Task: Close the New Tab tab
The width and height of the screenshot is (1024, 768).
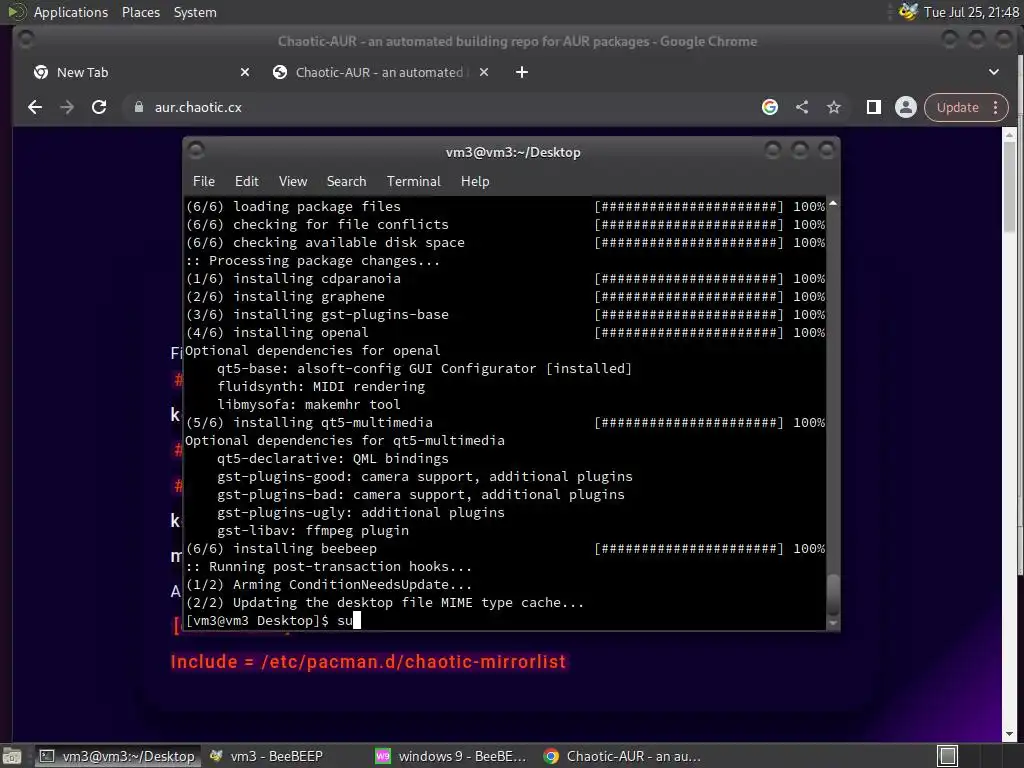Action: point(245,72)
